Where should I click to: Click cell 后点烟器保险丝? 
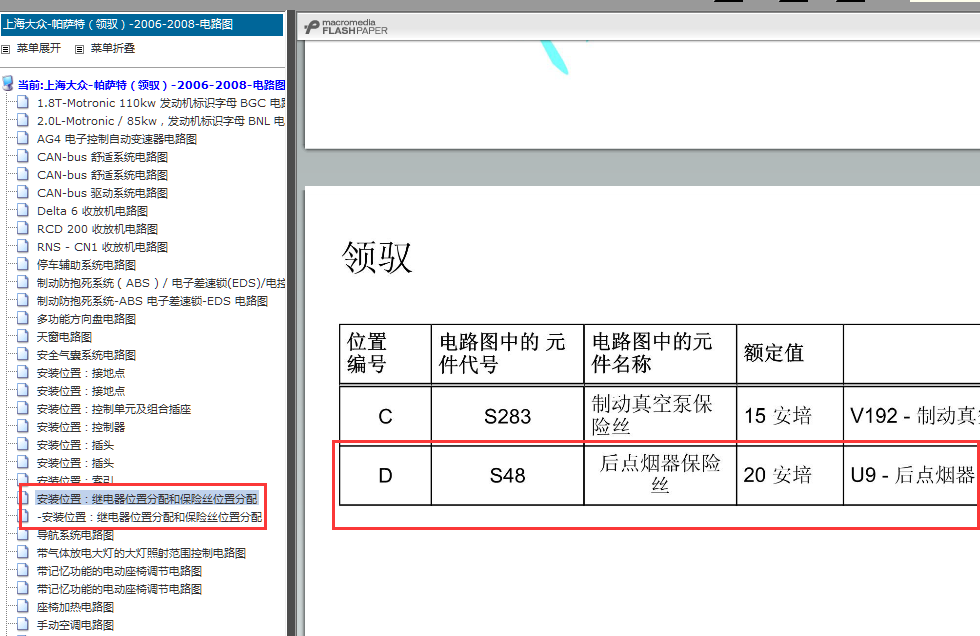[x=660, y=474]
